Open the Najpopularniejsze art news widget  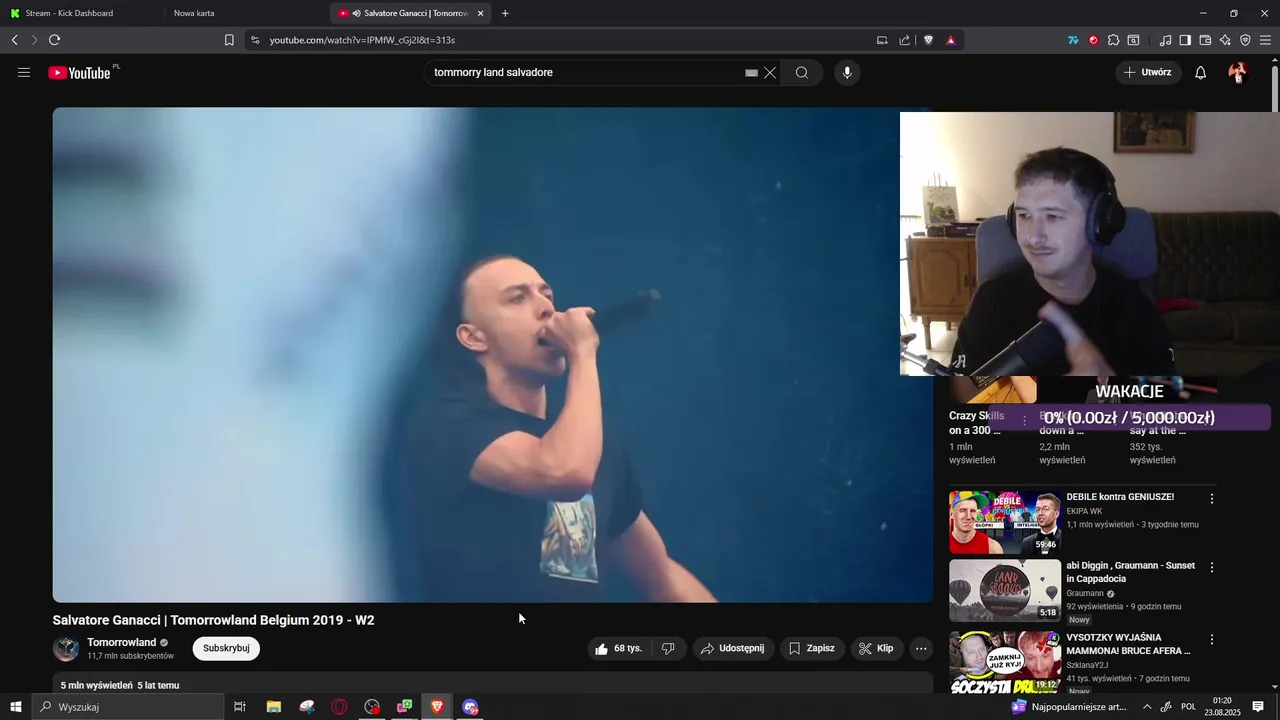tap(1070, 707)
